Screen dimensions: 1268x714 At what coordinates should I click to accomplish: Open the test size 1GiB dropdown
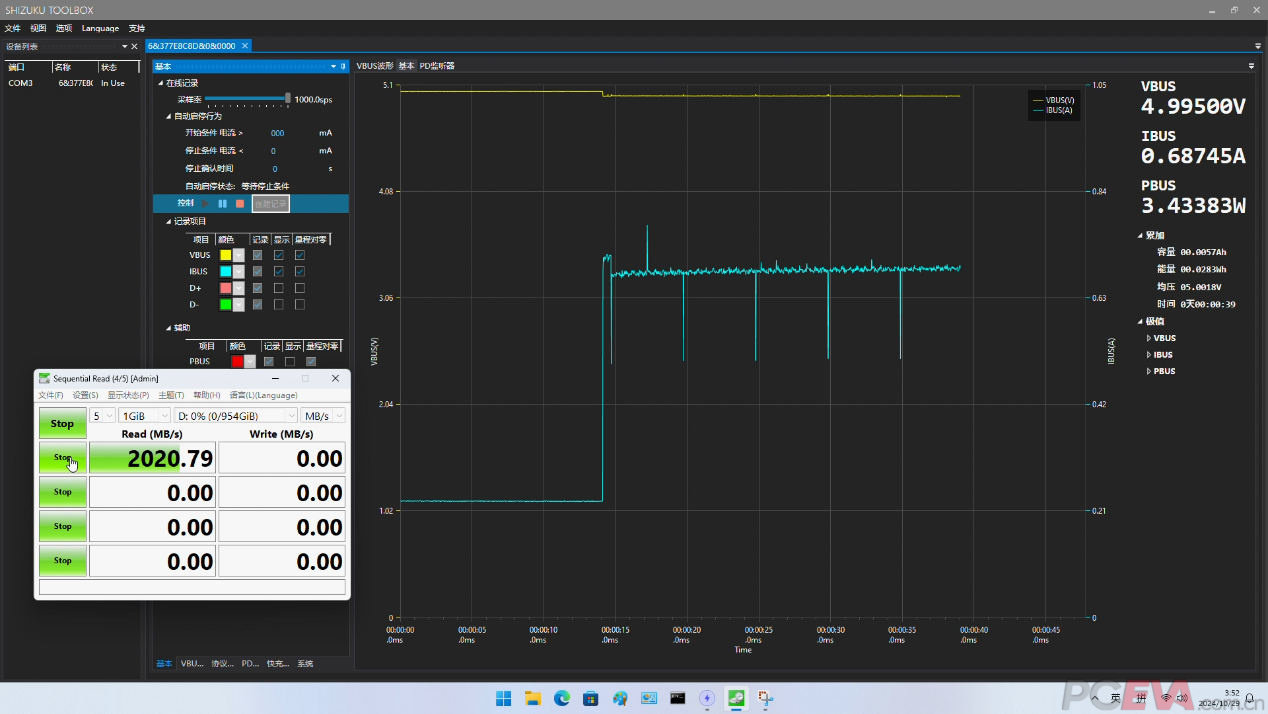pos(145,416)
